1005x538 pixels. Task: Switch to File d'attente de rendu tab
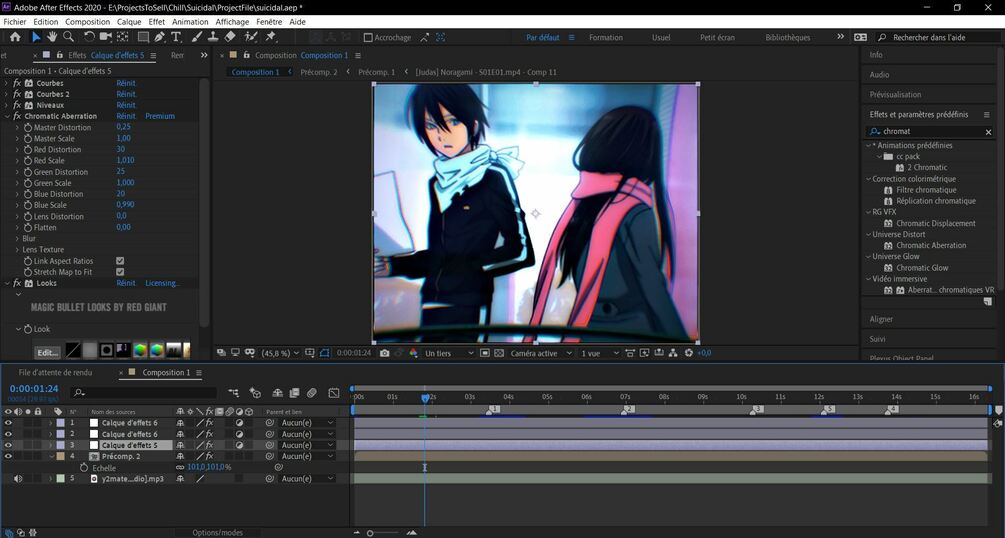(55, 373)
